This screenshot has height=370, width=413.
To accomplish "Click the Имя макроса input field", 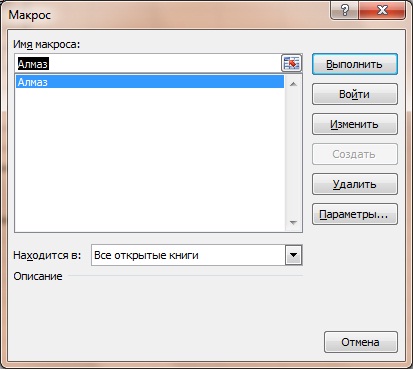I will point(148,63).
